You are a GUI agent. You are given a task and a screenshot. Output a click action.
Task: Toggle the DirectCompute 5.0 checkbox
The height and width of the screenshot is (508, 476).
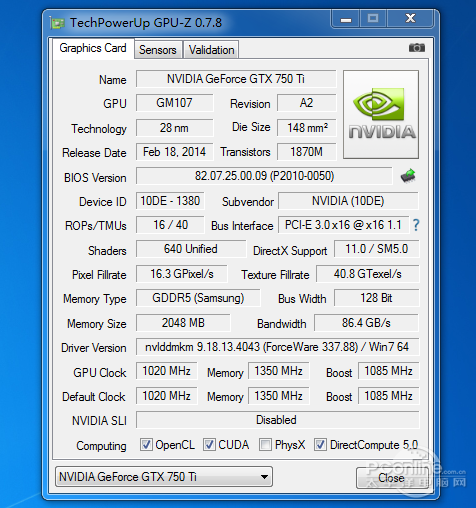[320, 445]
